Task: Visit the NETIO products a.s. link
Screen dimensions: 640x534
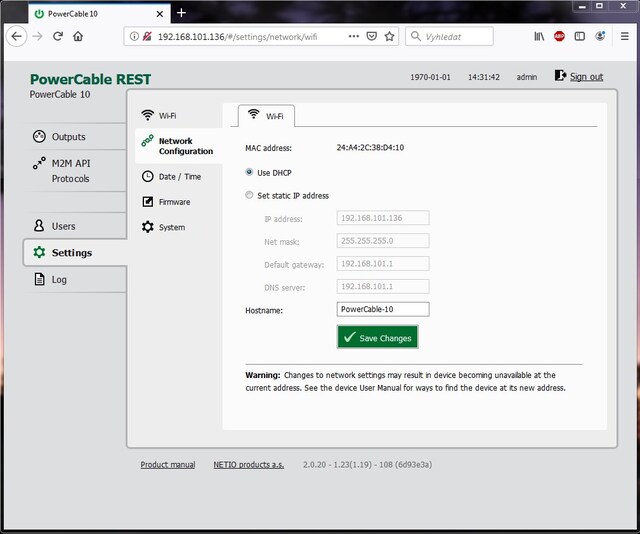Action: pos(249,465)
